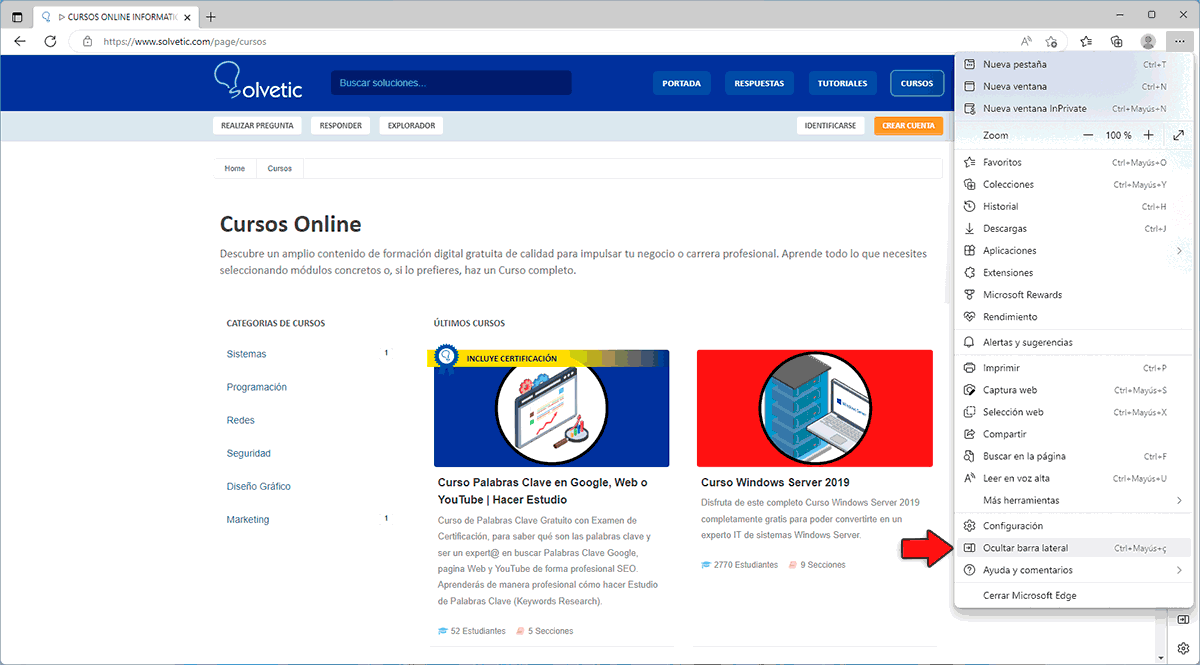The image size is (1200, 665).
Task: Choose Selección web from the menu
Action: click(1073, 412)
